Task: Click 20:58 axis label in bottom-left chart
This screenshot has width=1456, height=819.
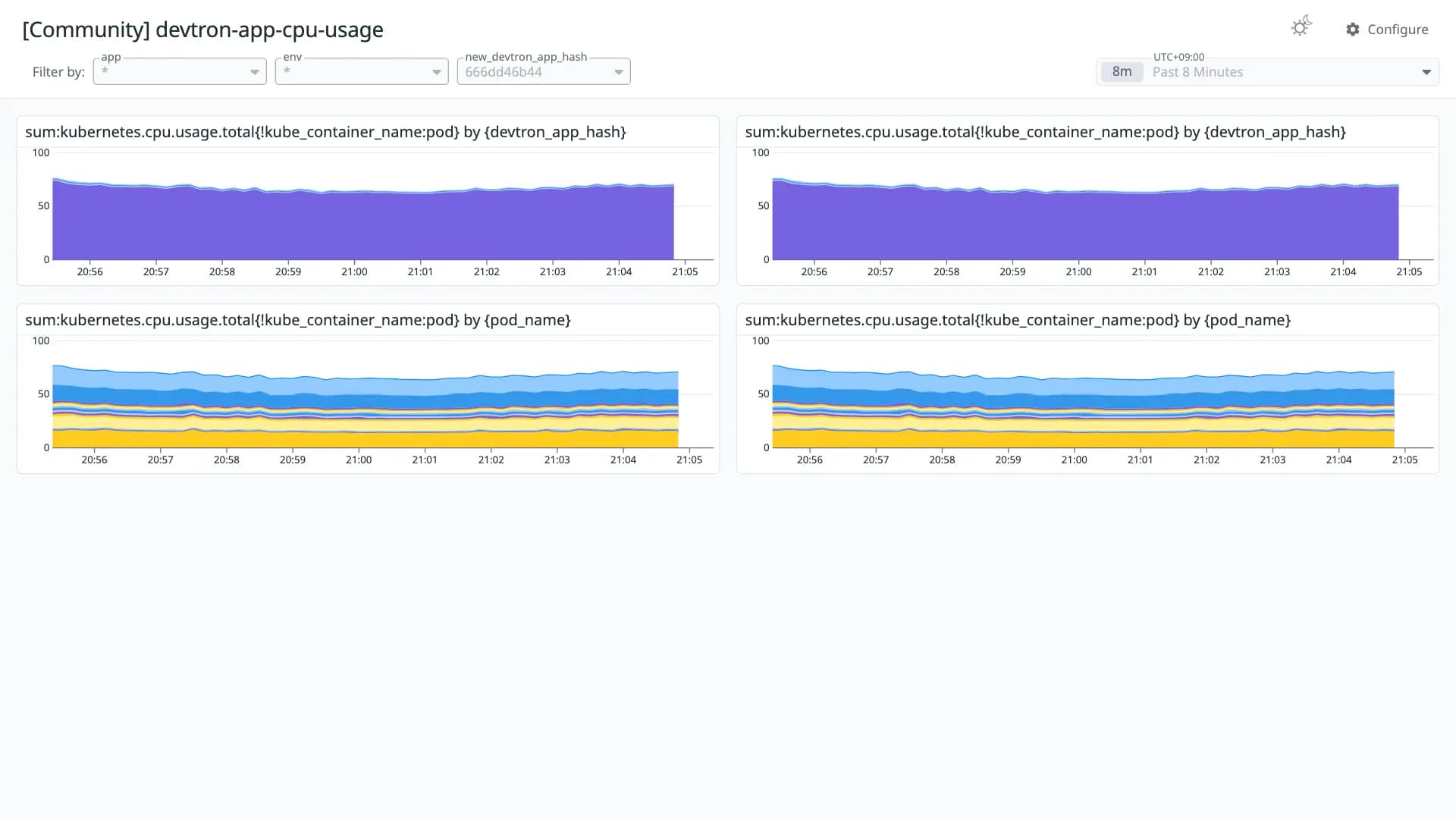Action: 226,460
